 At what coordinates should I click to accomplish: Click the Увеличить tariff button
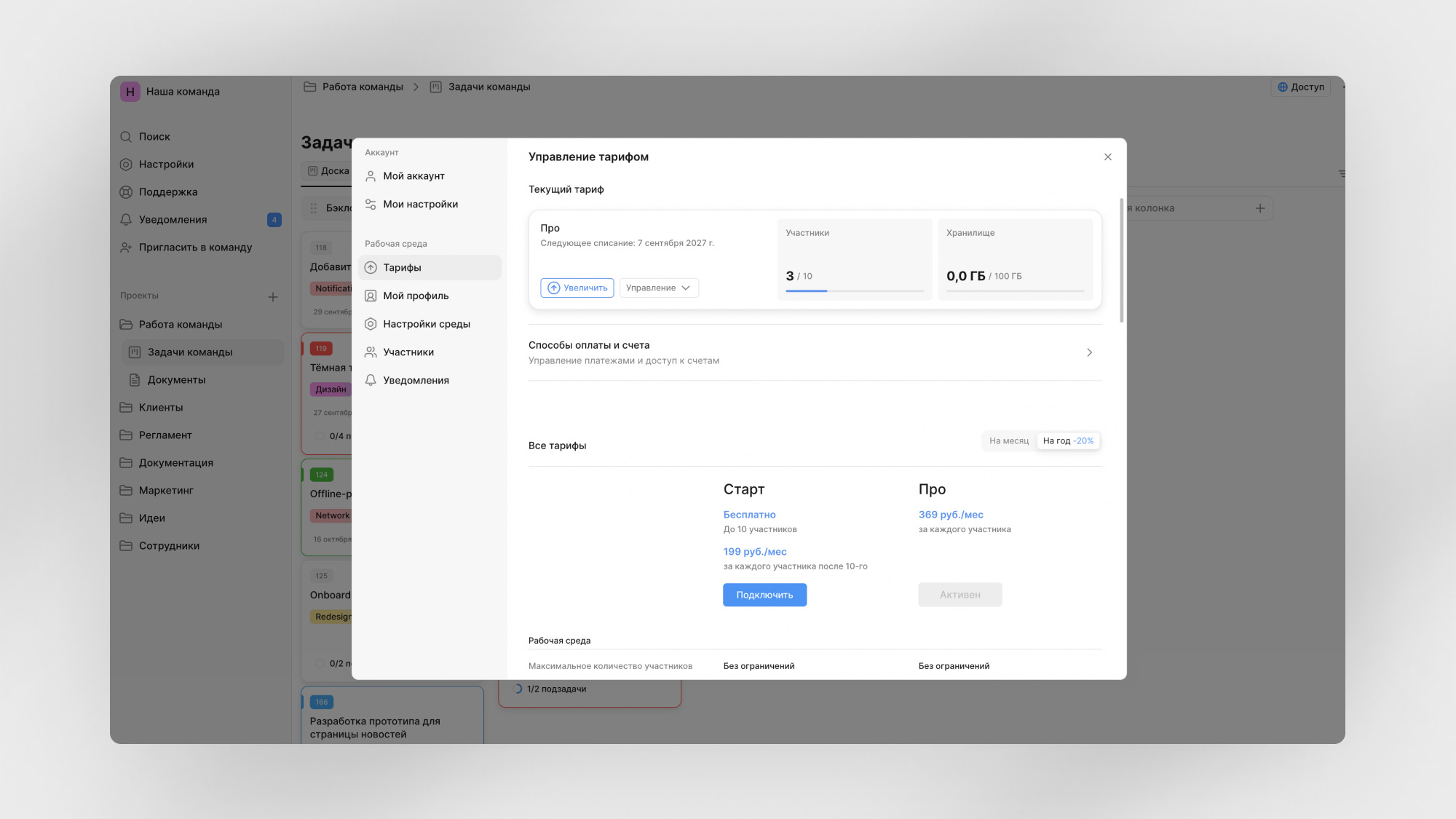pos(577,288)
